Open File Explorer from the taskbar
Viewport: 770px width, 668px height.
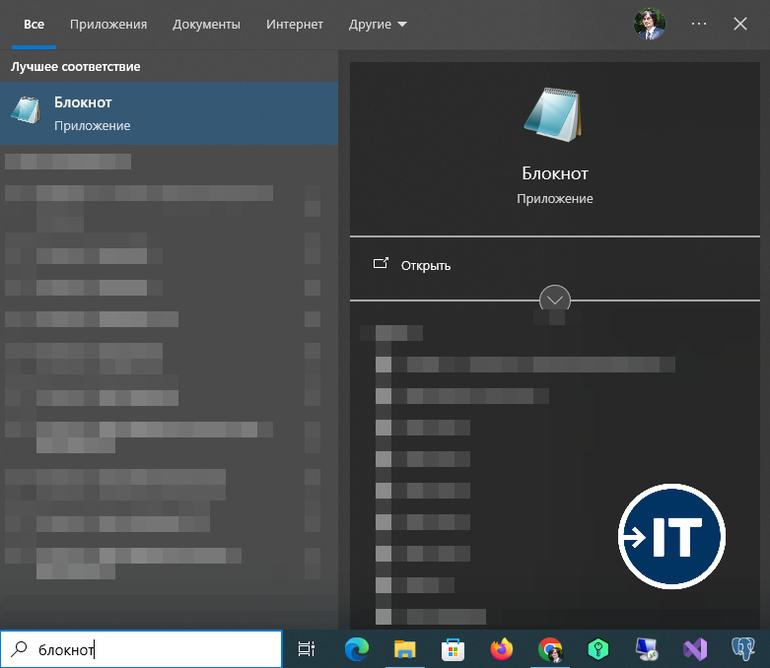(x=405, y=649)
